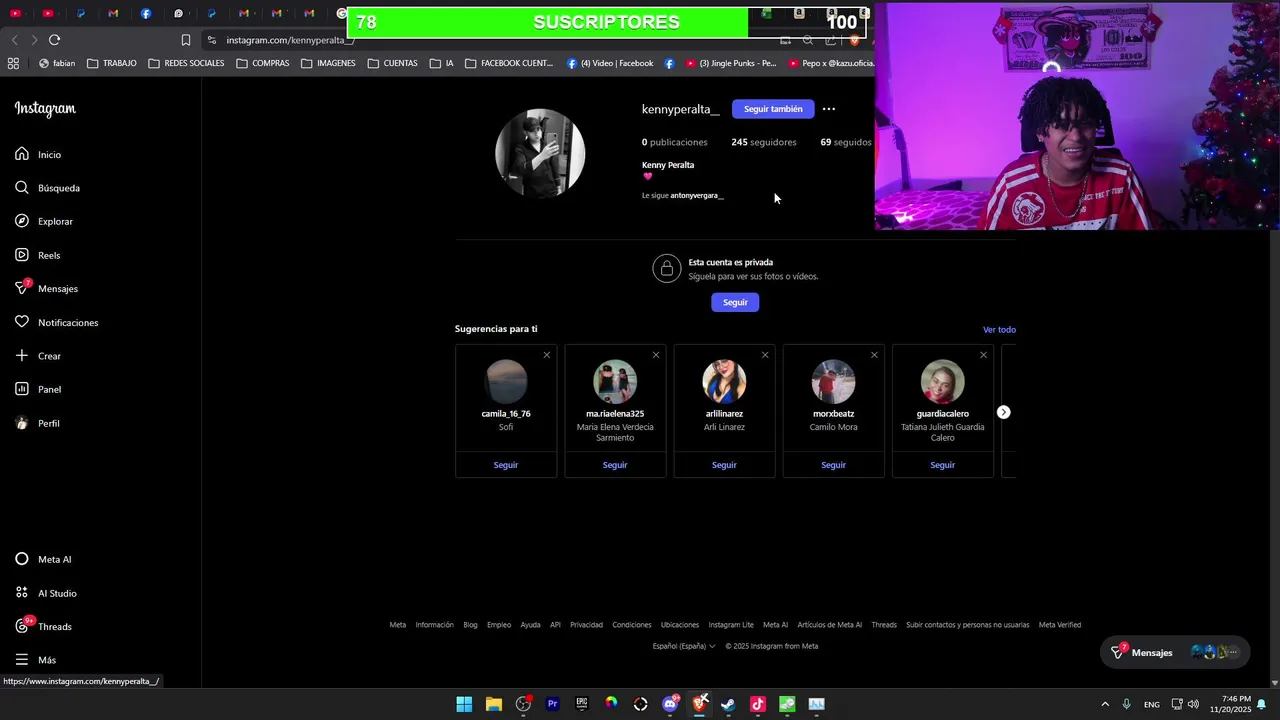
Task: Click the browser address bar URL
Action: coord(290,40)
